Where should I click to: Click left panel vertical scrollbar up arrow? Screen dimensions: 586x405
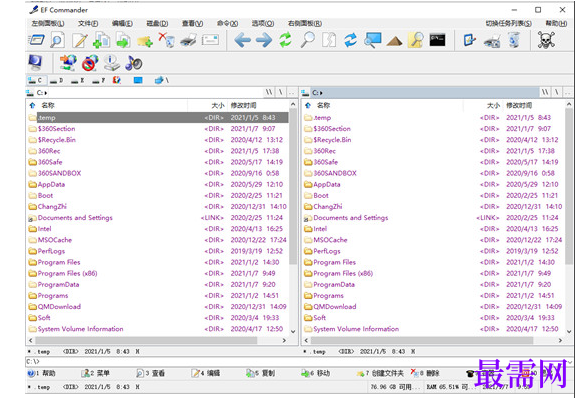(293, 105)
